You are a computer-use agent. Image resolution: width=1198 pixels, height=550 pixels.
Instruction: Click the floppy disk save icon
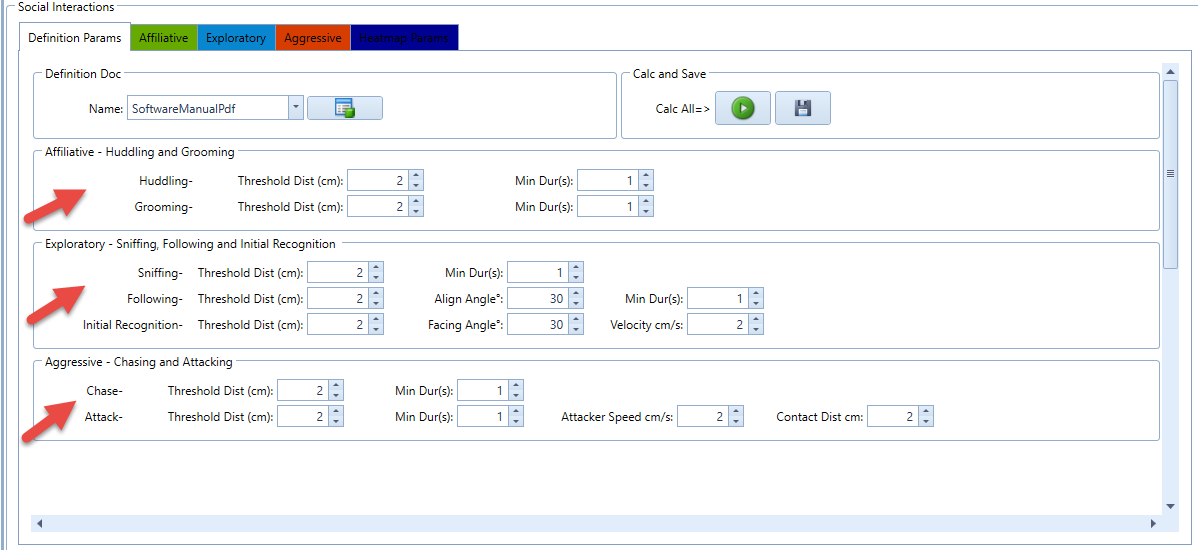[802, 108]
